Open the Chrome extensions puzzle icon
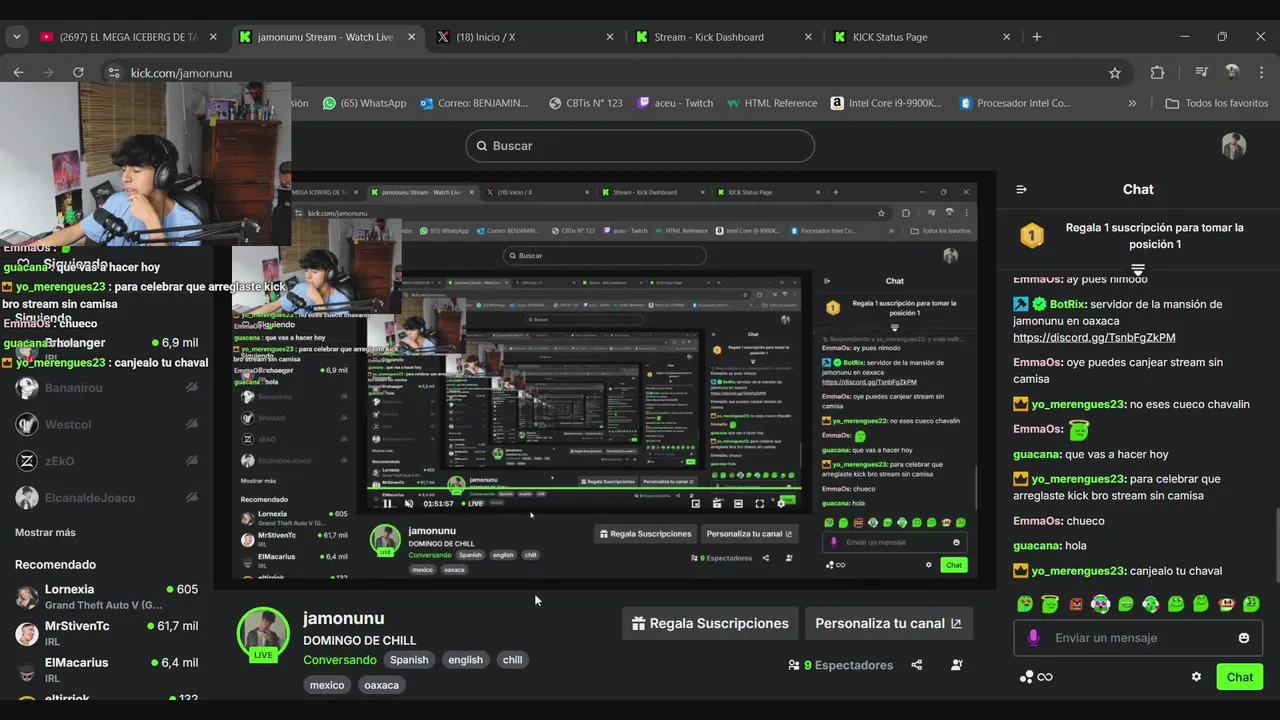Screen dimensions: 1280x720 1158,73
